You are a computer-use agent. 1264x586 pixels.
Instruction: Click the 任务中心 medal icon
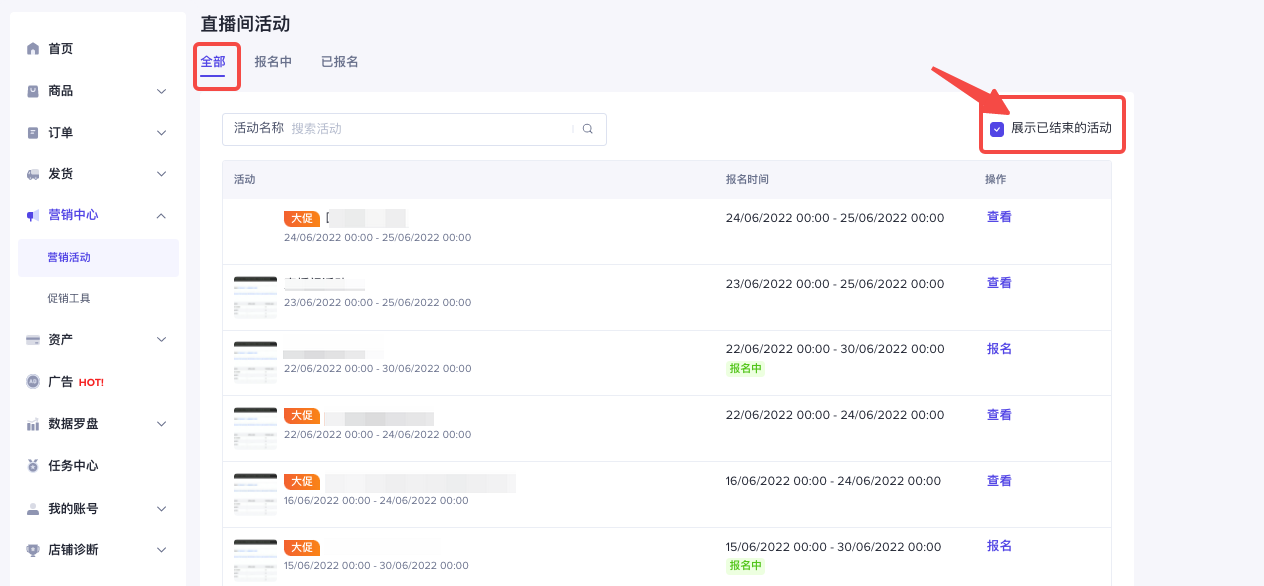pyautogui.click(x=33, y=466)
